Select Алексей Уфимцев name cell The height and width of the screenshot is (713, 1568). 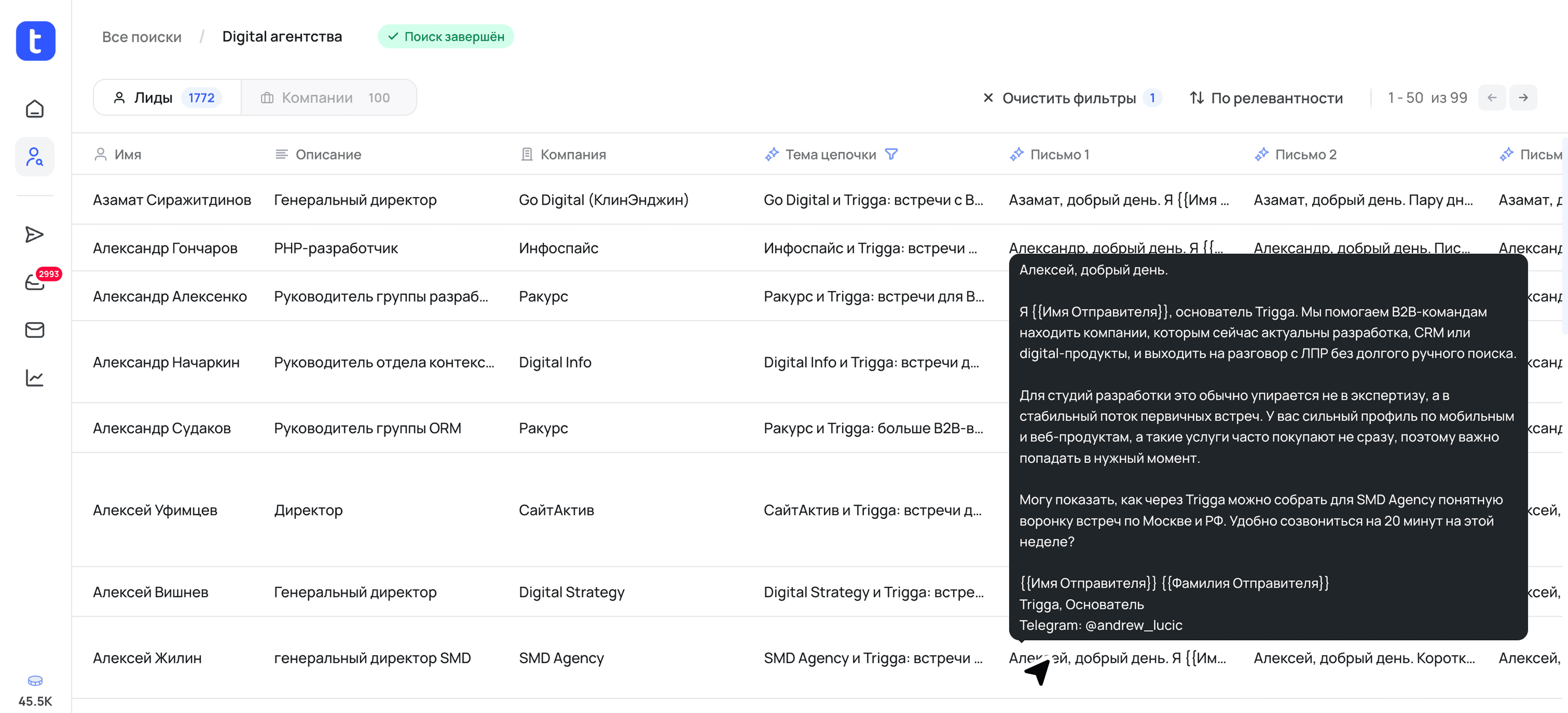click(x=155, y=510)
